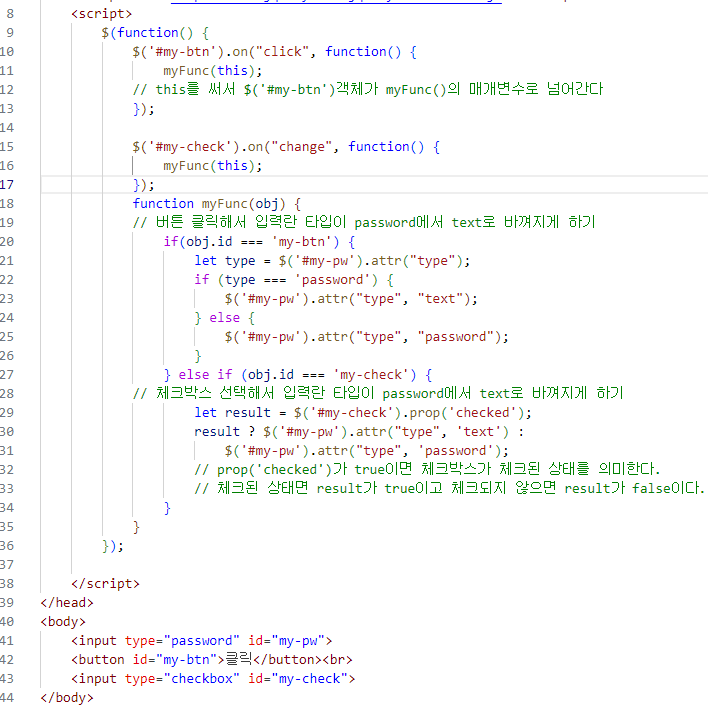Click line number 41 in the gutter
The width and height of the screenshot is (708, 707).
click(7, 641)
